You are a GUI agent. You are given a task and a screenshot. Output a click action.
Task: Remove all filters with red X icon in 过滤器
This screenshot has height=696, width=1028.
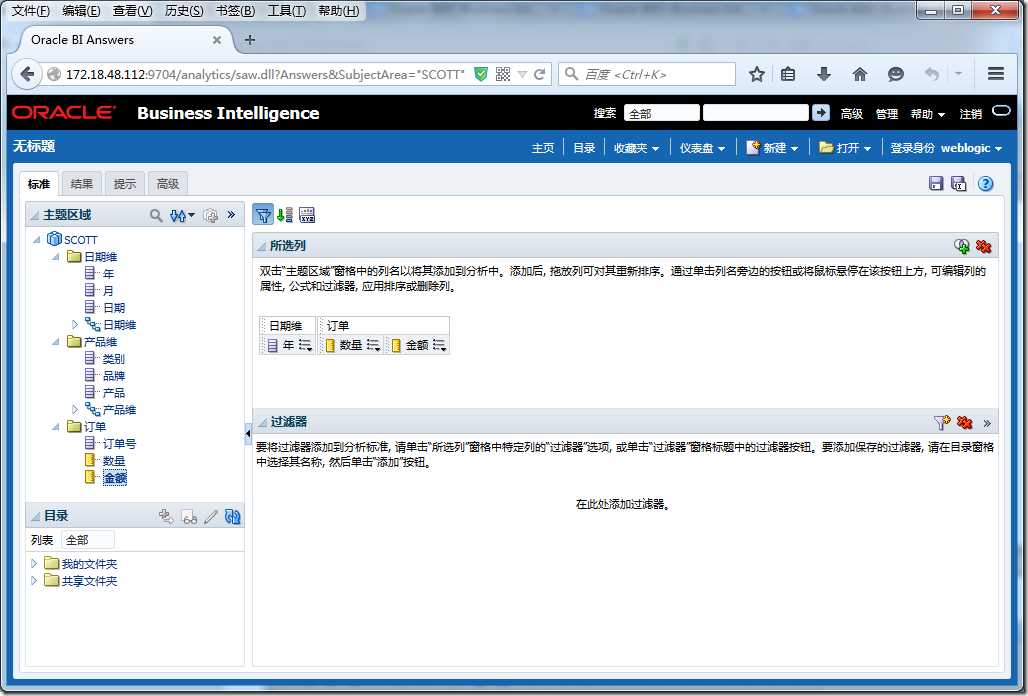964,423
